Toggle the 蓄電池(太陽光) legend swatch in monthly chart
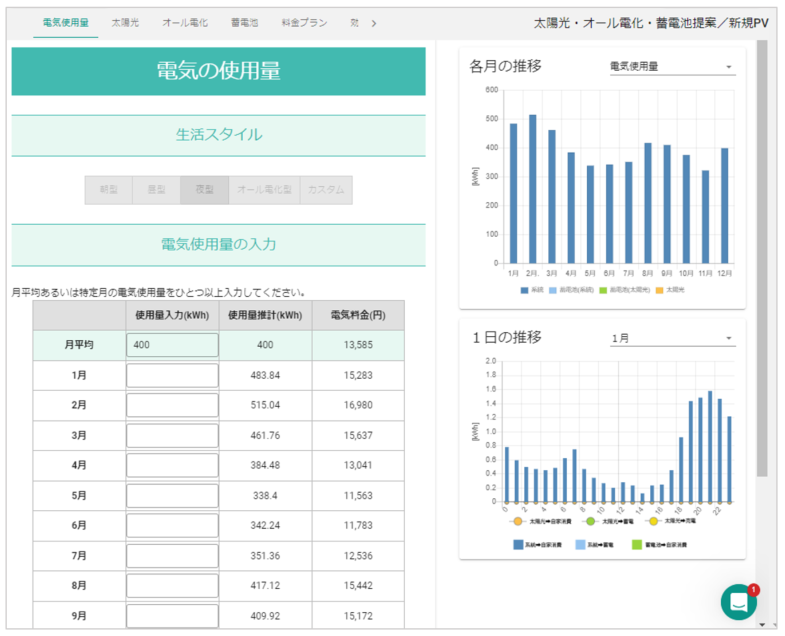785x636 pixels. (603, 290)
